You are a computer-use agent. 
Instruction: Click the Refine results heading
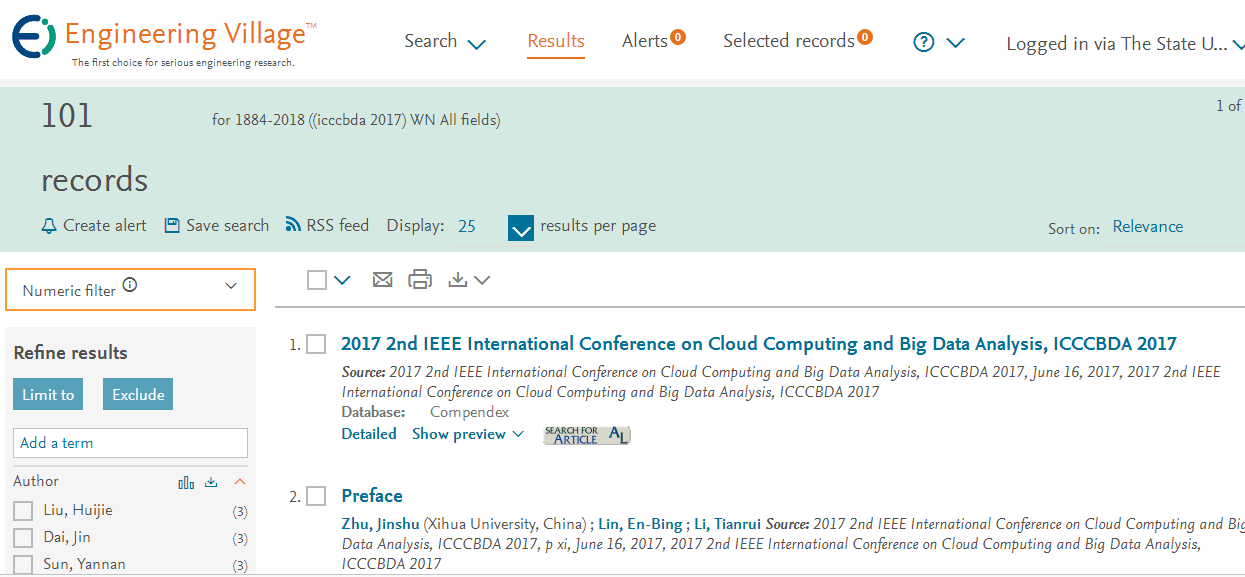pos(70,353)
